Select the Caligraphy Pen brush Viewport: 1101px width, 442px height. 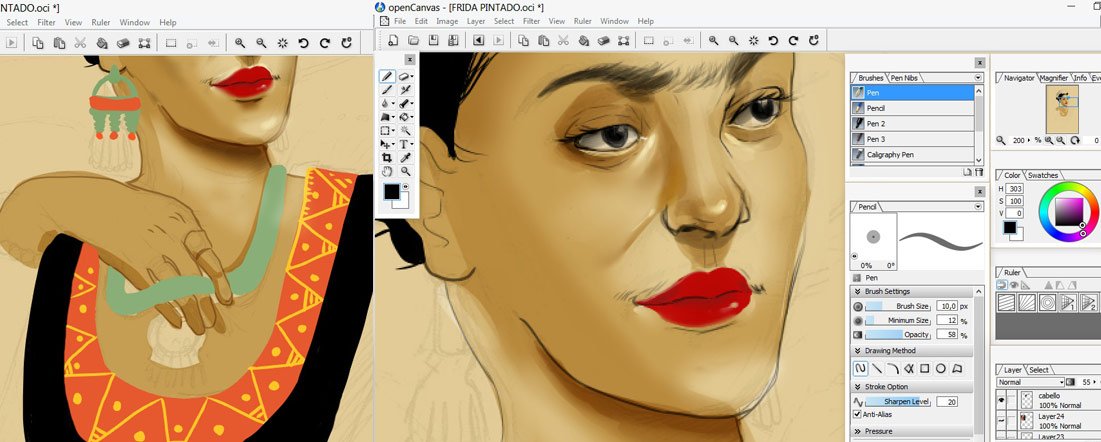pyautogui.click(x=913, y=155)
